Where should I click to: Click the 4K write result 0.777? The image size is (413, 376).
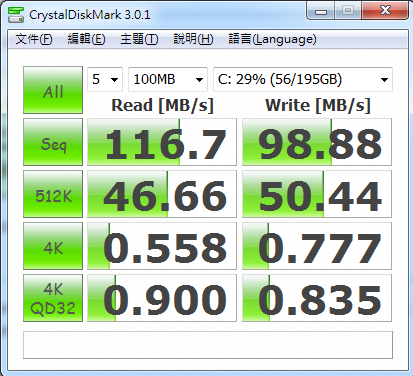[x=317, y=246]
